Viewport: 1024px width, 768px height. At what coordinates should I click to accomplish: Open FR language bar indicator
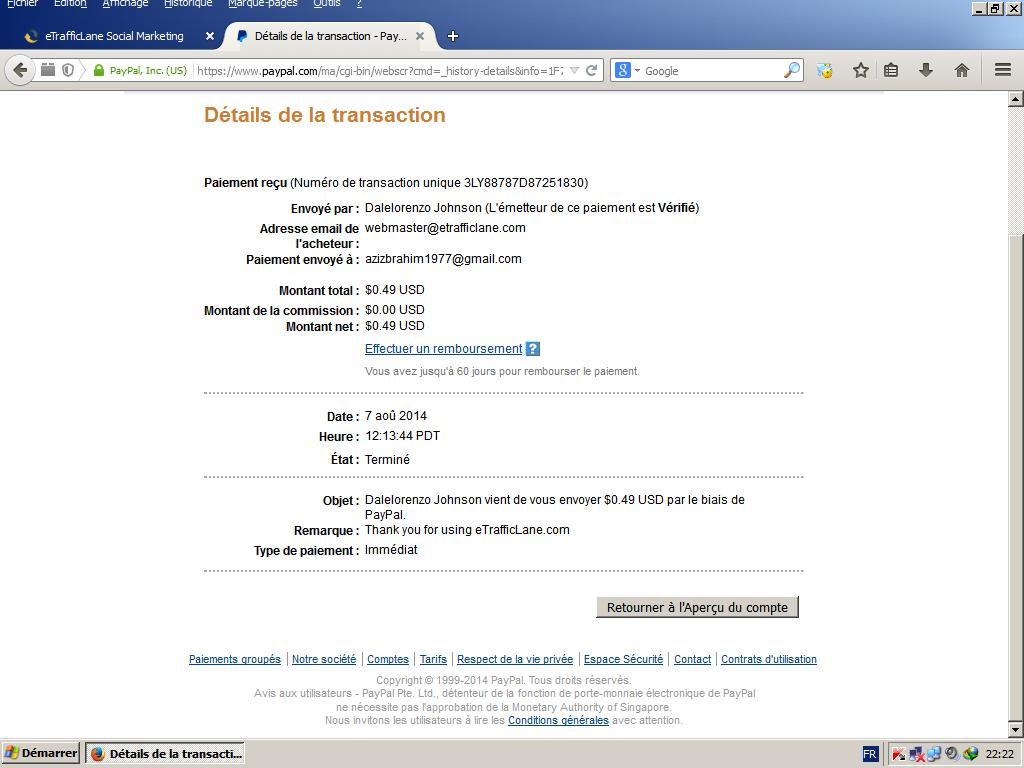869,754
